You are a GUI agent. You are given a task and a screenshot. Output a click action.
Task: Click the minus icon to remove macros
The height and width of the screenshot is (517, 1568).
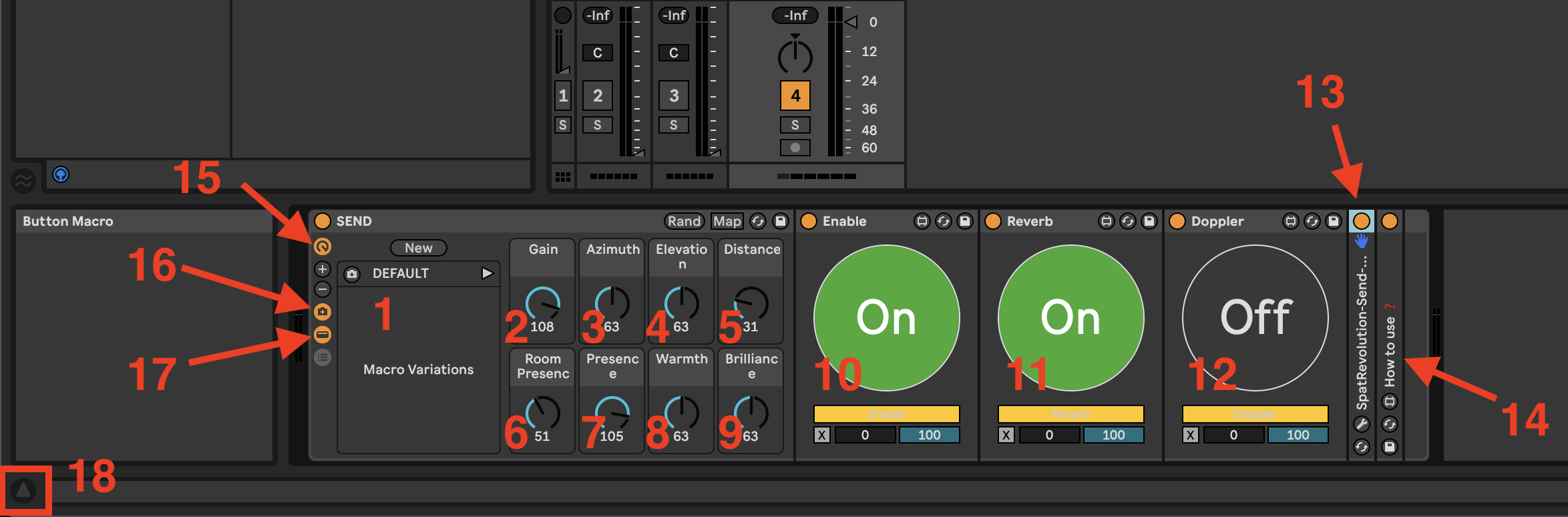coord(323,290)
